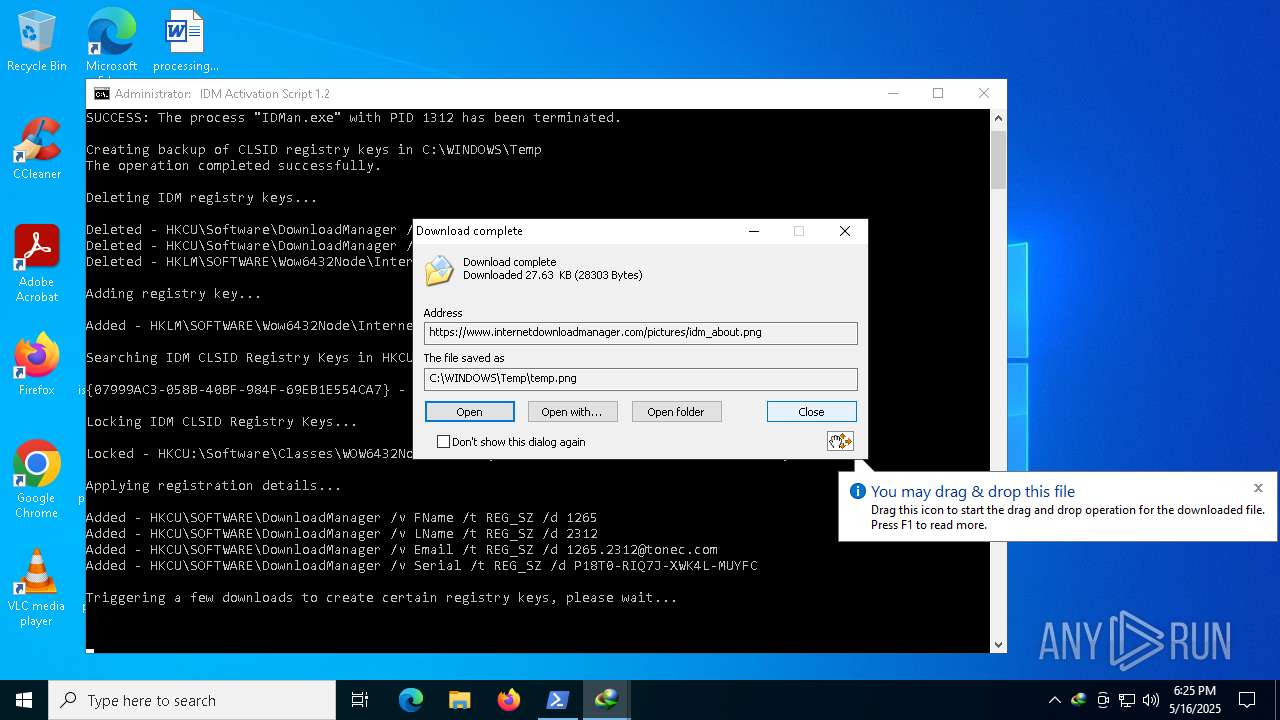The image size is (1280, 720).
Task: Maximize the IDM Activation Script window
Action: 938,94
